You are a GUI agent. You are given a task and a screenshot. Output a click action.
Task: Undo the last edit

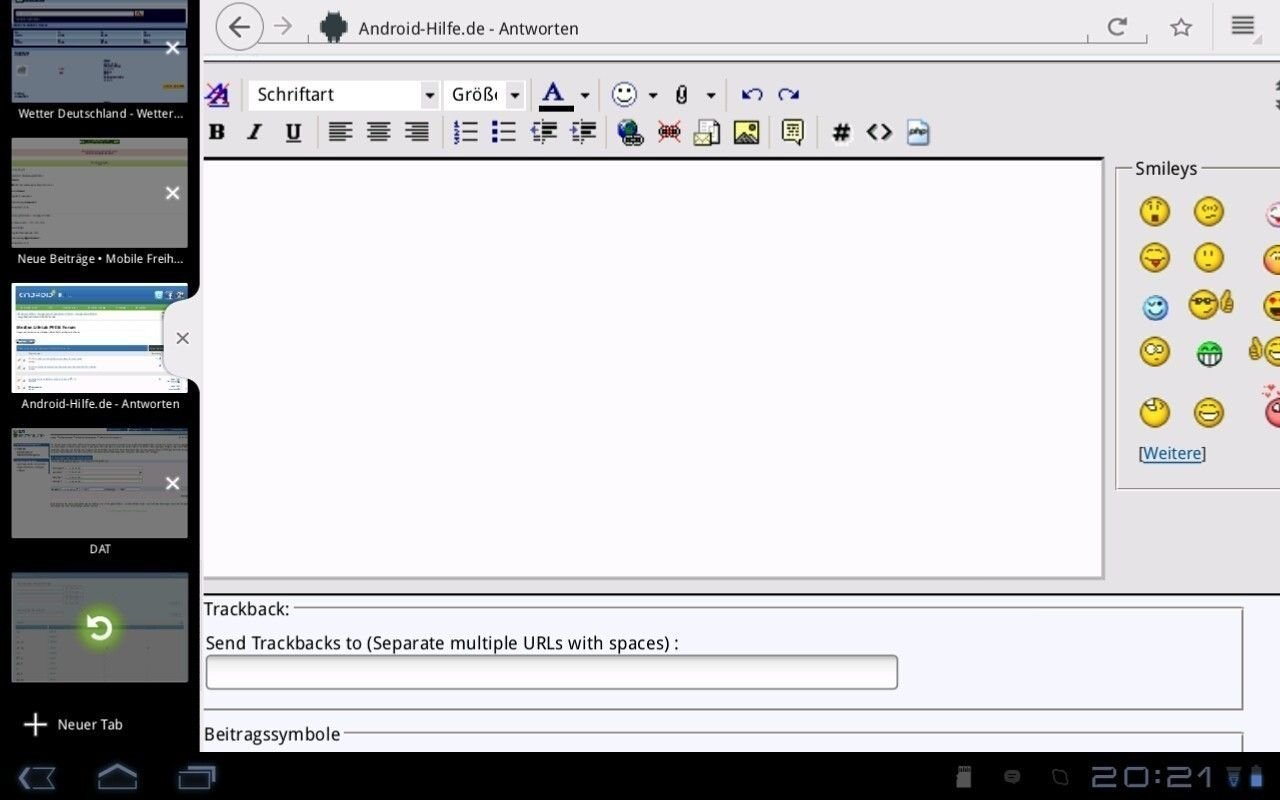pyautogui.click(x=752, y=95)
